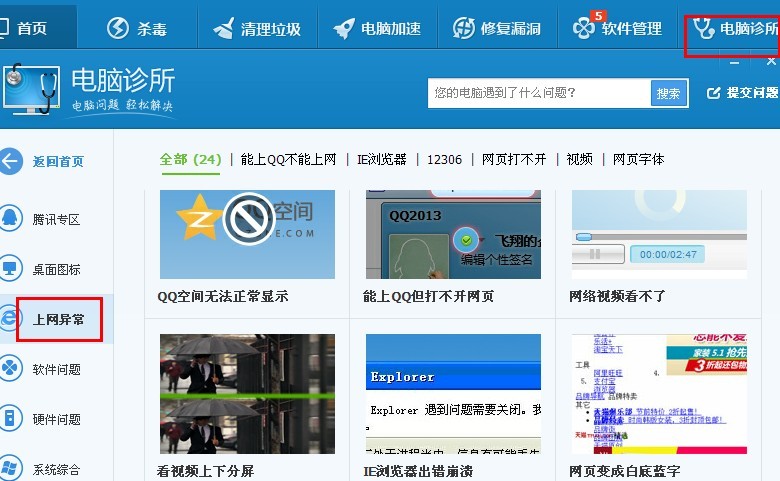Open 硬件问题 category in sidebar
780x481 pixels.
tap(56, 419)
